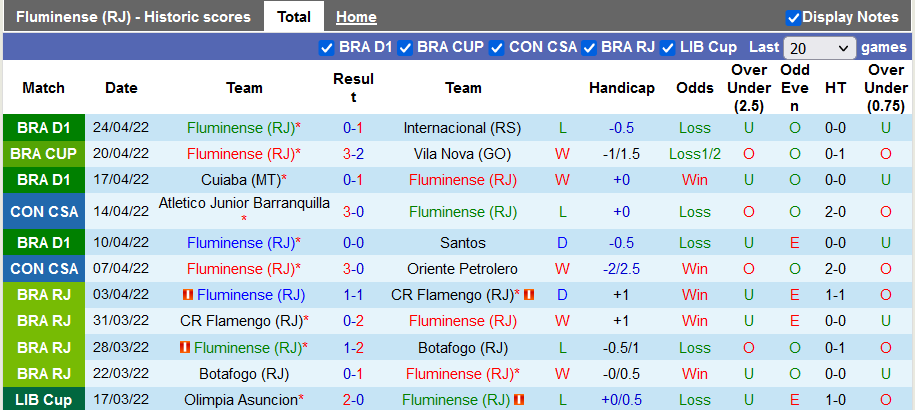Click red card icon after Fluminense on 17/03/22
This screenshot has height=410, width=915.
pyautogui.click(x=519, y=400)
